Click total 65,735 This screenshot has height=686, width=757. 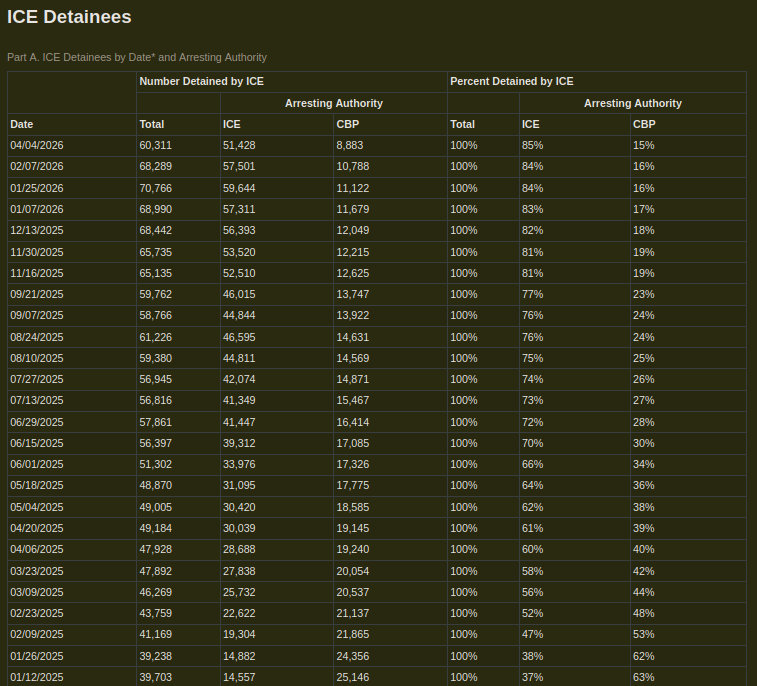click(x=155, y=252)
